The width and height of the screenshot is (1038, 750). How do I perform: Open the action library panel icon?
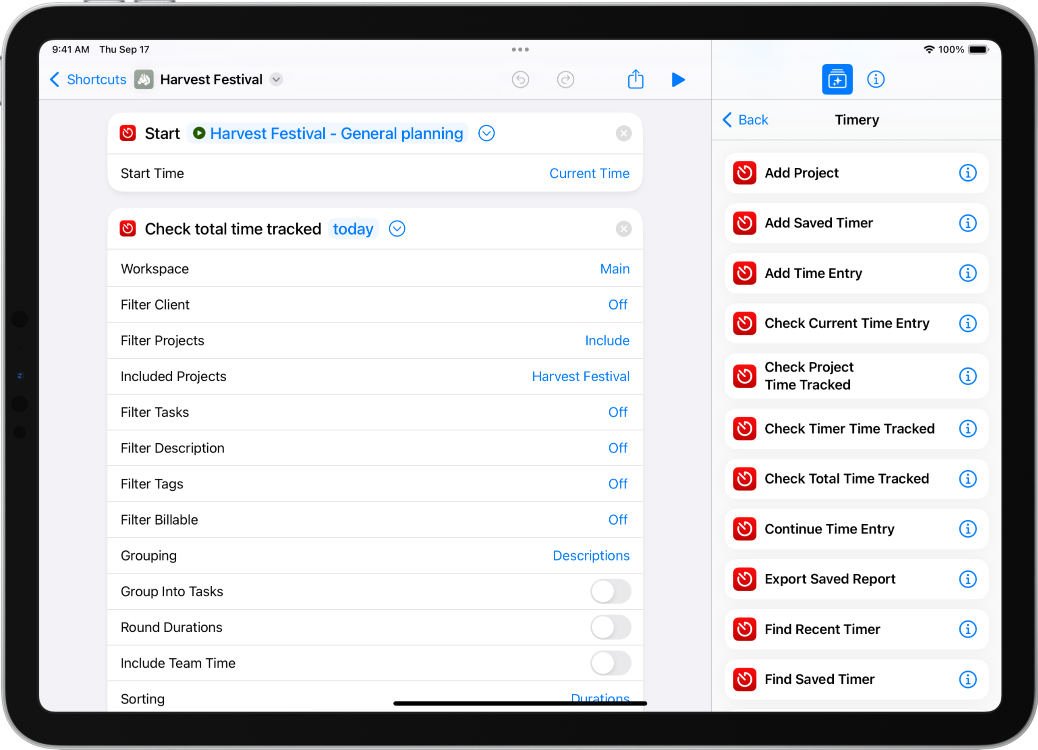pyautogui.click(x=837, y=79)
